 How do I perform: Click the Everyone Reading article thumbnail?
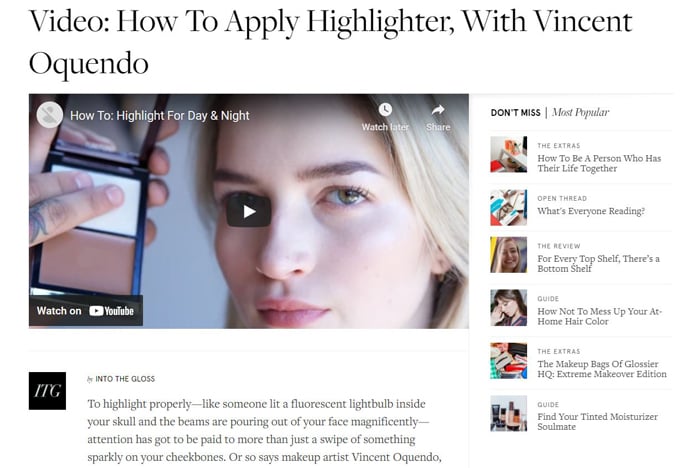(x=508, y=208)
